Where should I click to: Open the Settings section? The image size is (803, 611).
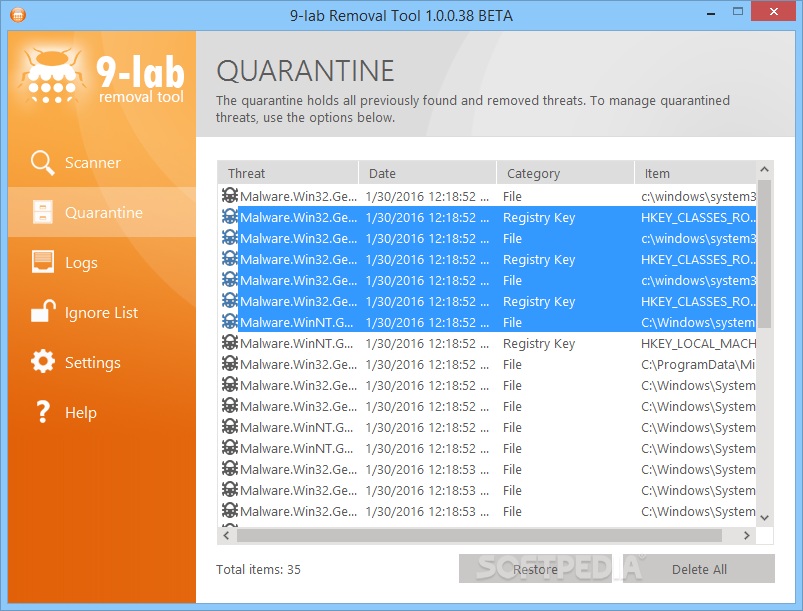(101, 362)
